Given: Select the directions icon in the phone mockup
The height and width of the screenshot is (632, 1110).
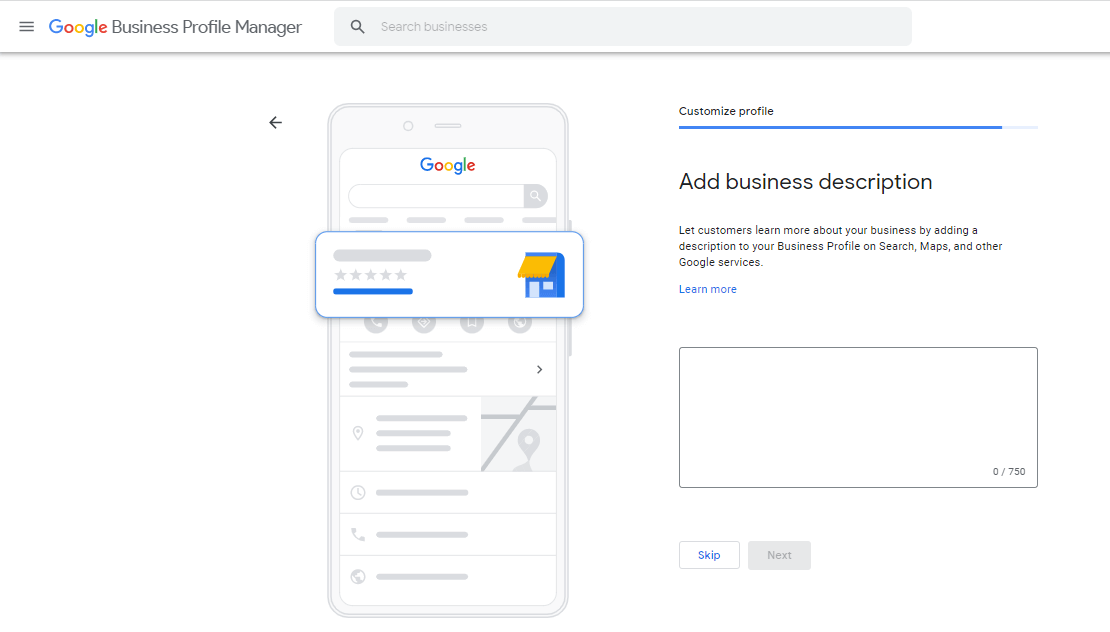Looking at the screenshot, I should 423,322.
